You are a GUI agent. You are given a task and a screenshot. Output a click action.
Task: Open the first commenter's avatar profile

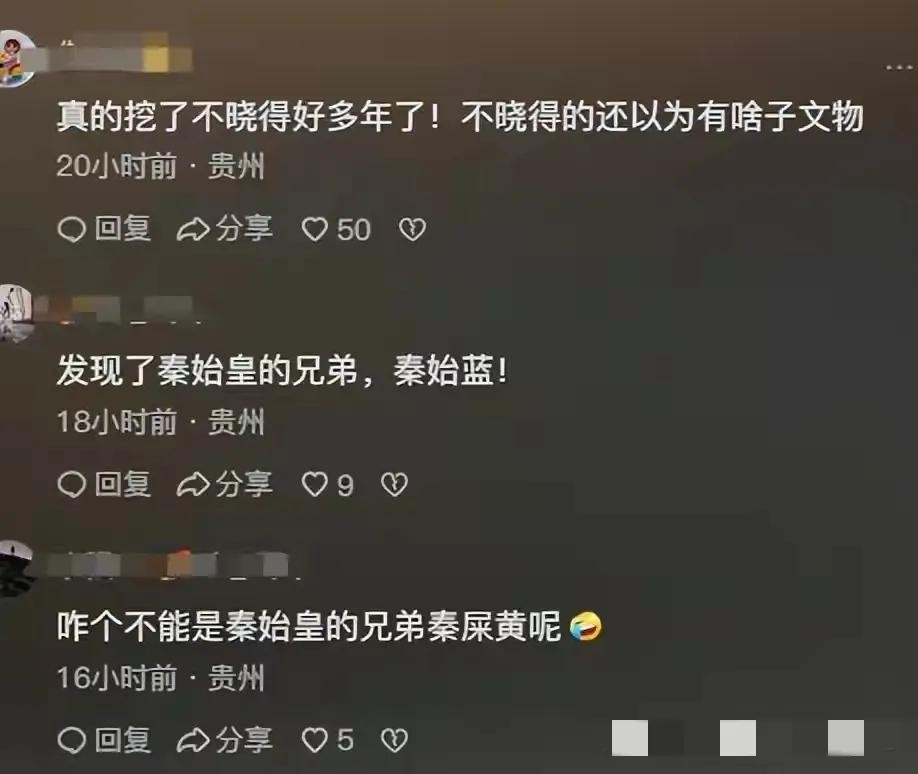(15, 59)
